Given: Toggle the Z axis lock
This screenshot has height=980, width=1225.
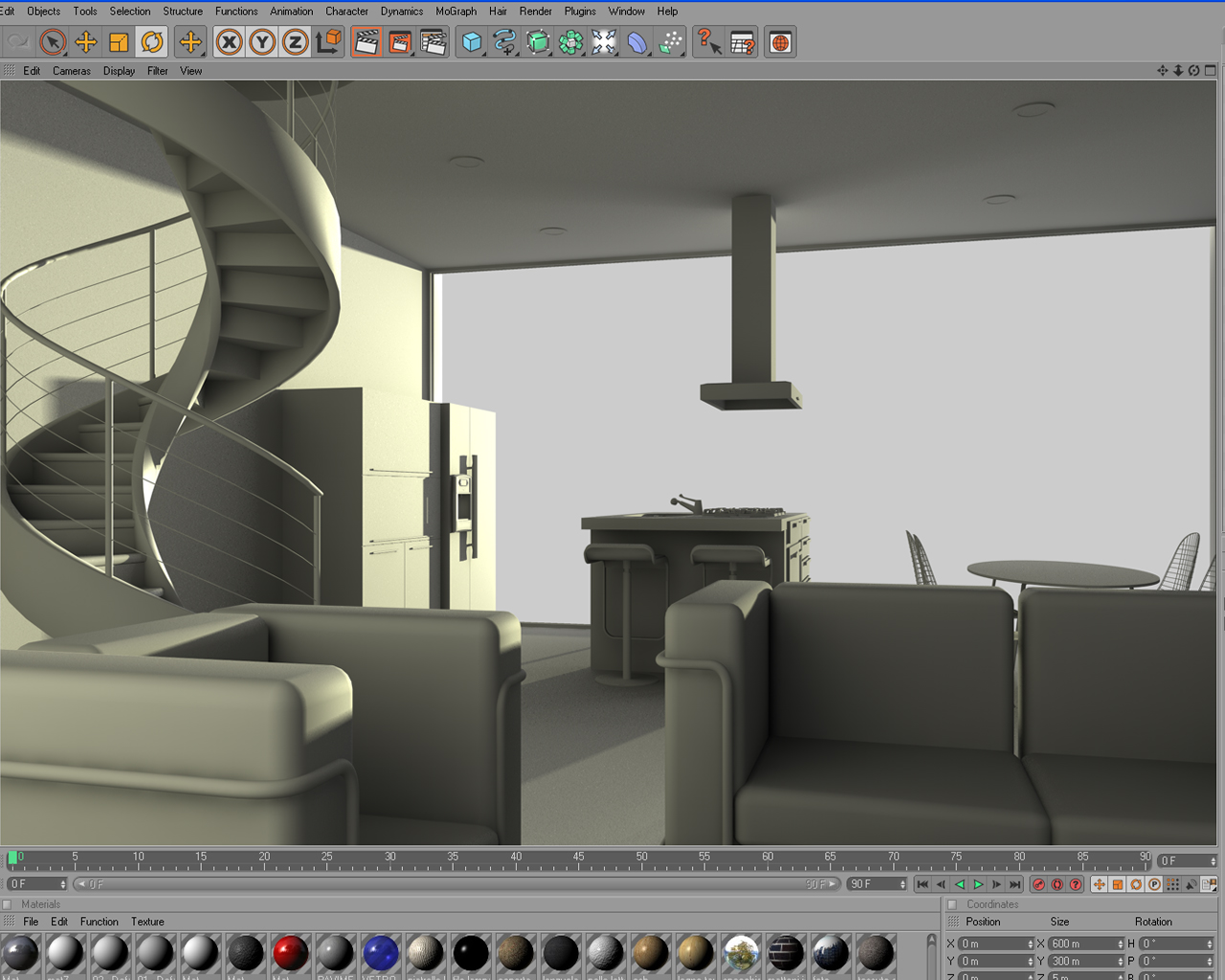Looking at the screenshot, I should (295, 42).
